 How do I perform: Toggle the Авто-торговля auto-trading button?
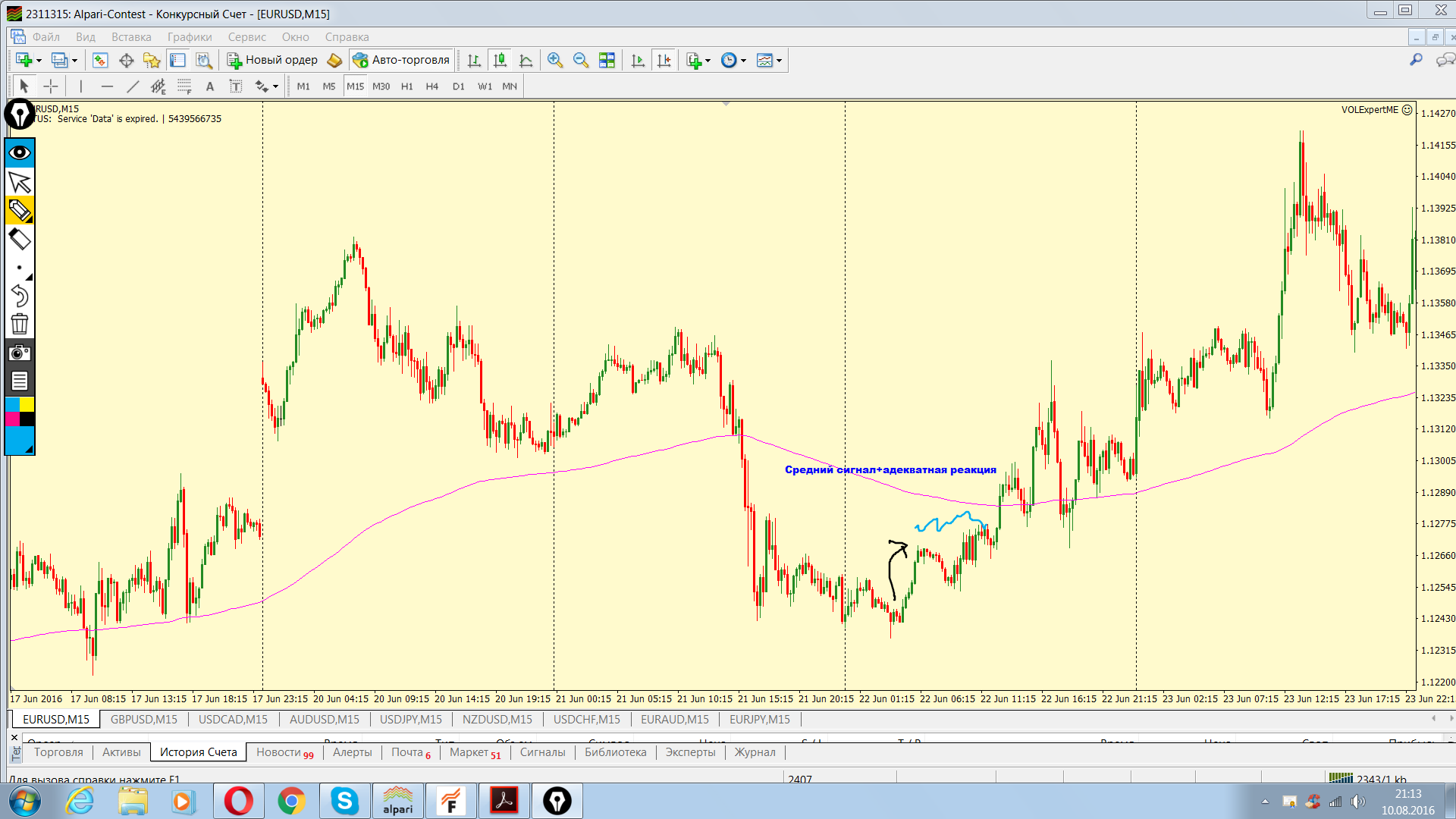[x=401, y=60]
